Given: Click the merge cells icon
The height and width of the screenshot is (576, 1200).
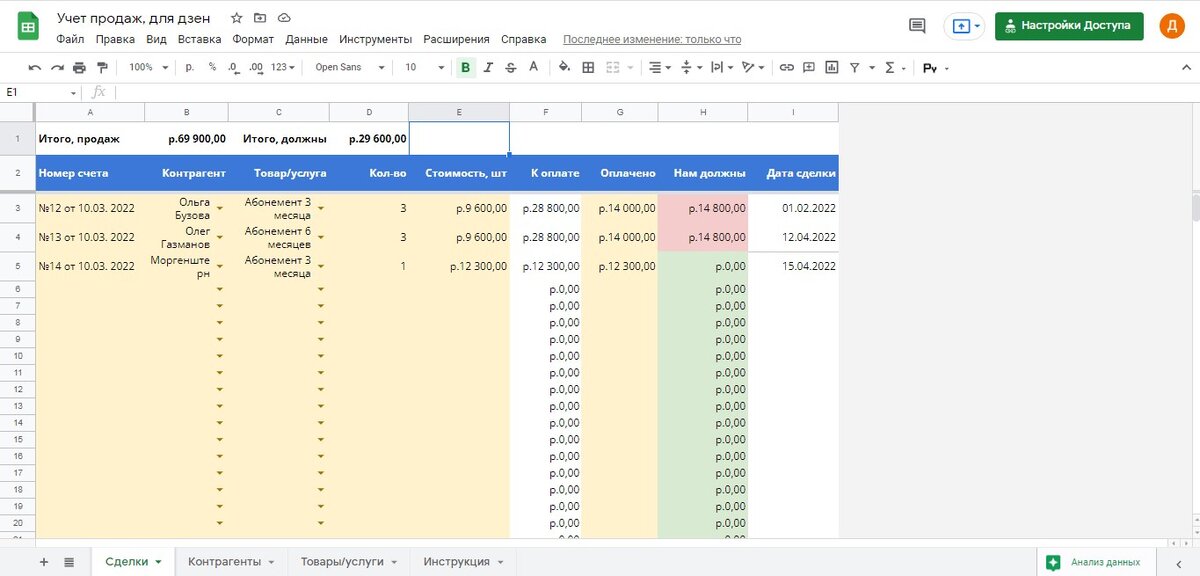Looking at the screenshot, I should pyautogui.click(x=611, y=67).
